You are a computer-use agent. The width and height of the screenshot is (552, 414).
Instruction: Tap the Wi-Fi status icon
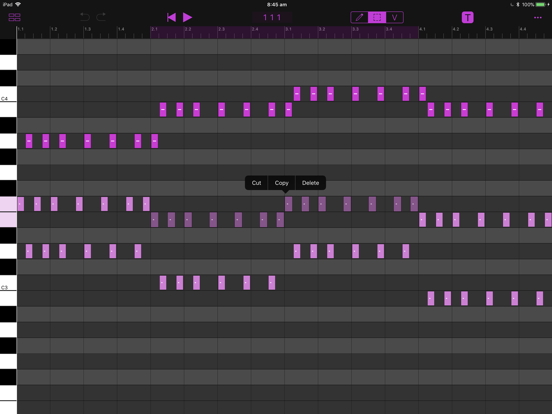coord(18,4)
